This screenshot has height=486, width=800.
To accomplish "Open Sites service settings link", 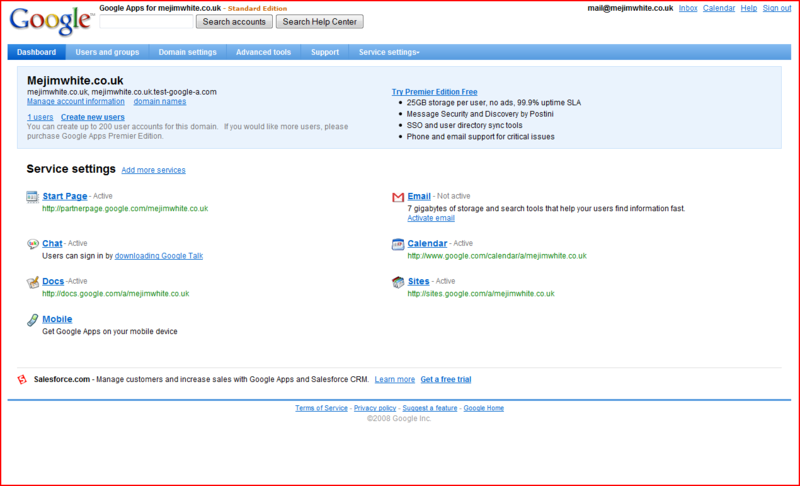I will 418,281.
